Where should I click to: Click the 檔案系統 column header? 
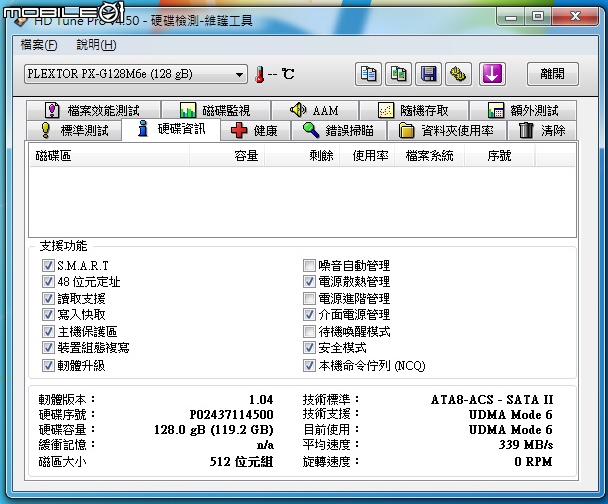(x=429, y=156)
